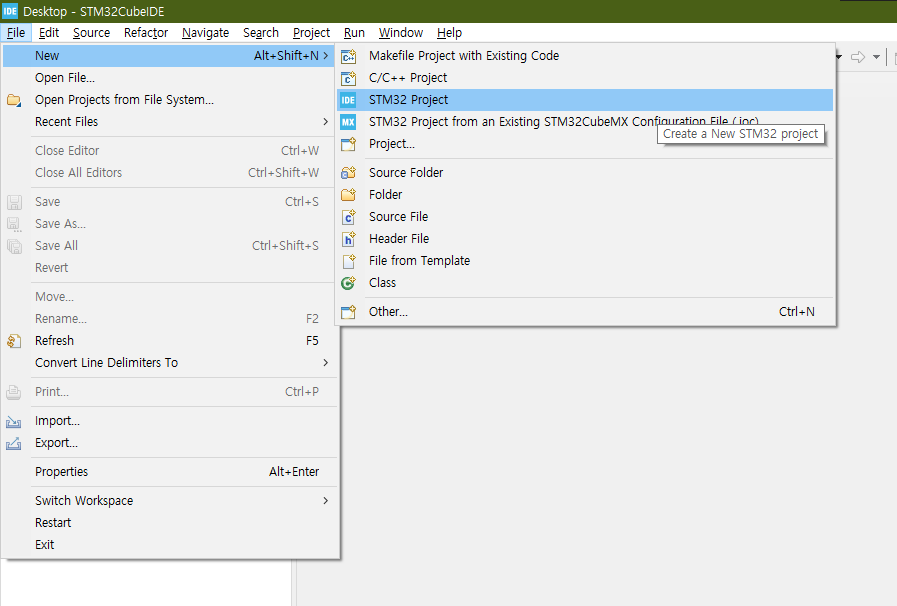The image size is (897, 606).
Task: Click the Source Folder icon
Action: pos(348,173)
